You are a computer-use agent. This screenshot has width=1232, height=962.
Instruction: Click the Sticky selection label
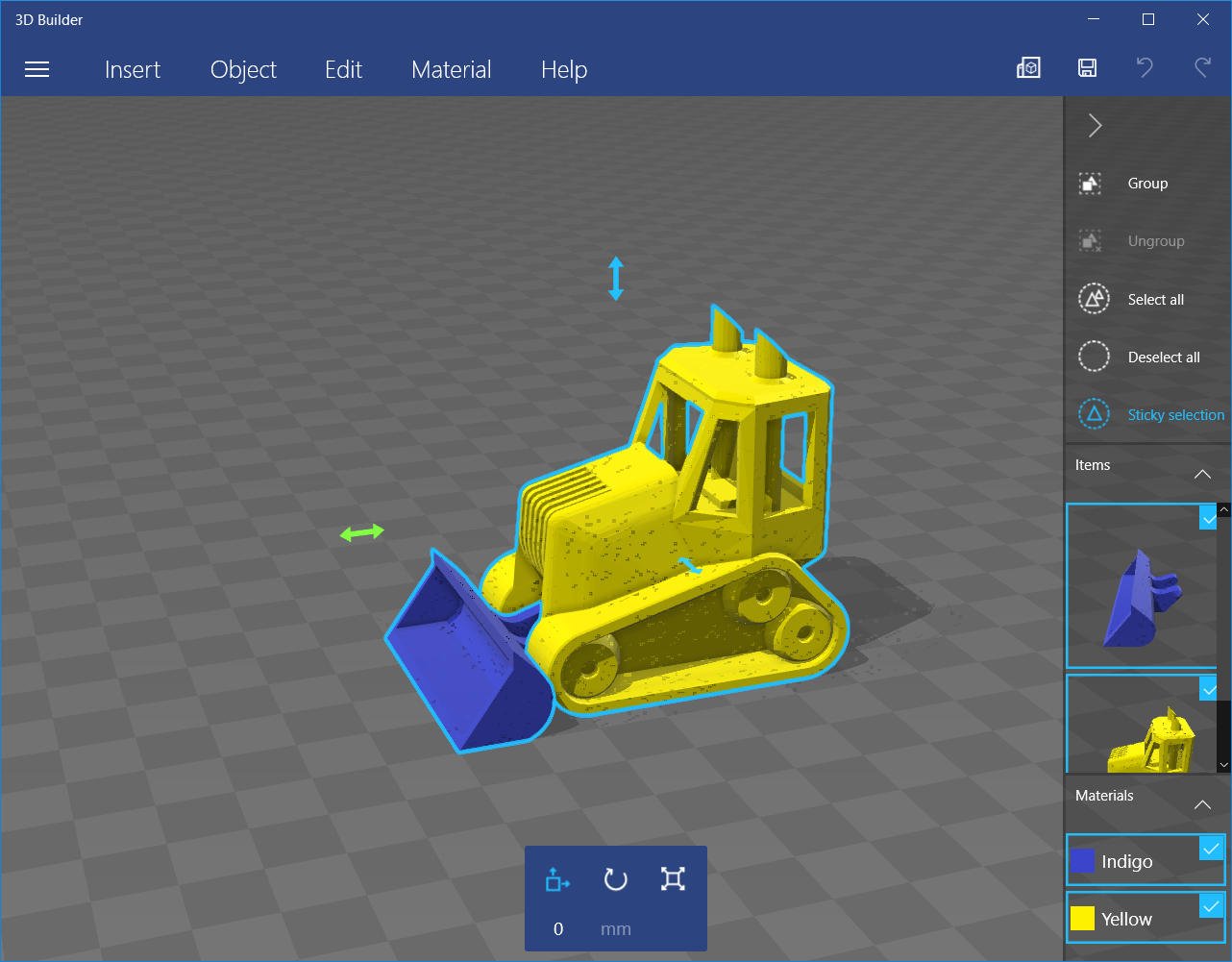pos(1176,415)
